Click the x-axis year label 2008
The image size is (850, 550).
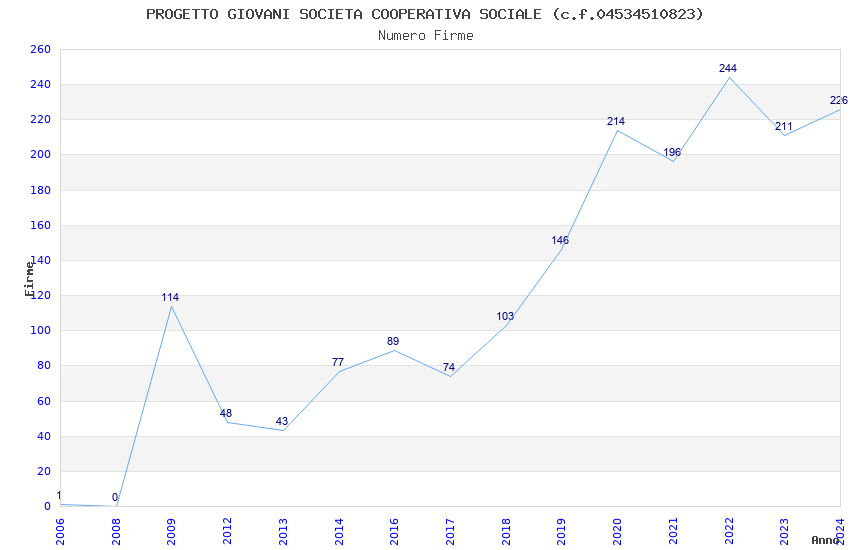pos(116,531)
